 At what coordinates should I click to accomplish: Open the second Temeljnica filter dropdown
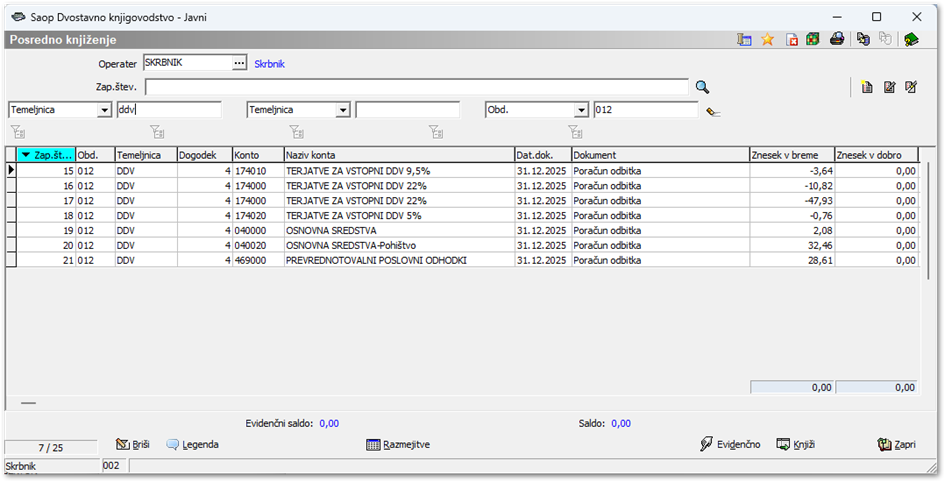[343, 110]
